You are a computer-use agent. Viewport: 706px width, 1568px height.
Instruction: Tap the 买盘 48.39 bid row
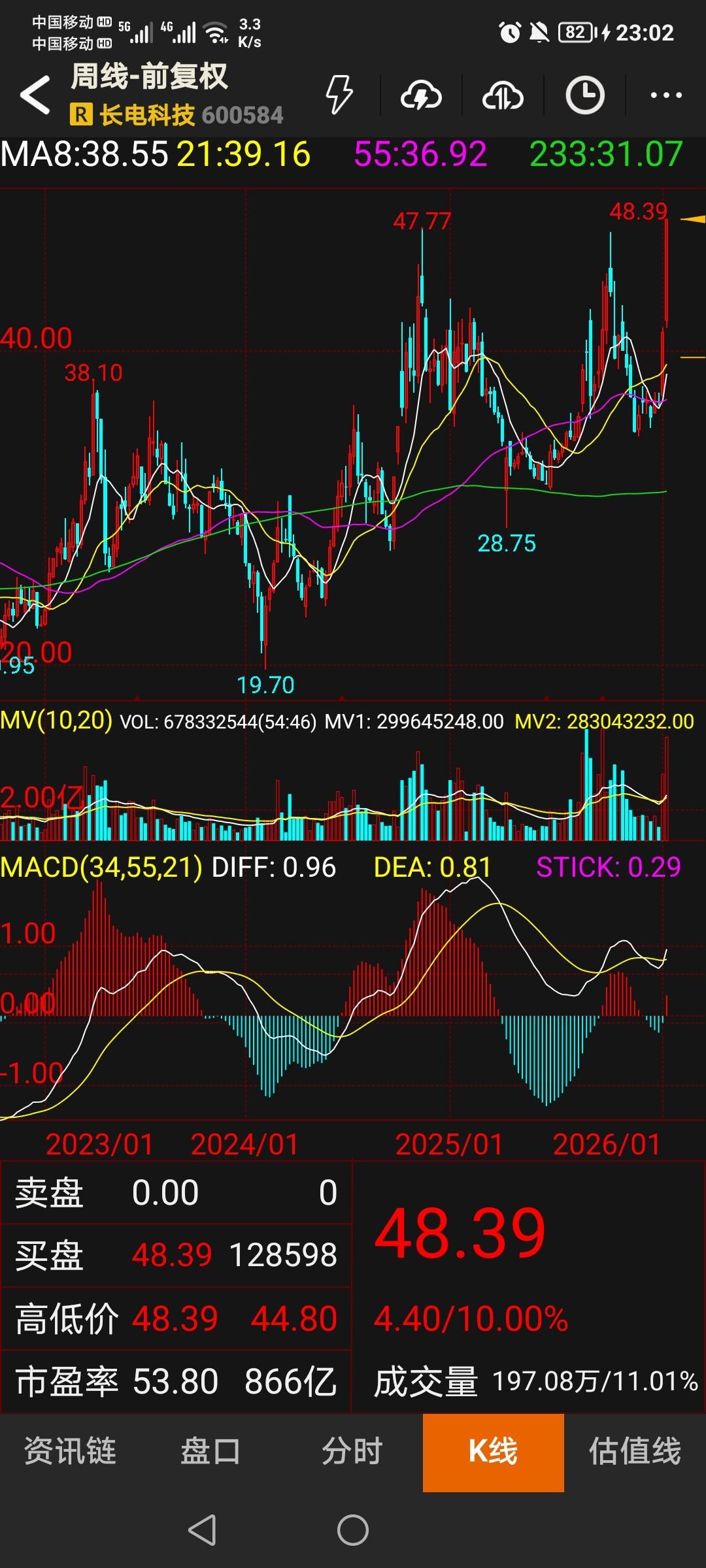(176, 1255)
